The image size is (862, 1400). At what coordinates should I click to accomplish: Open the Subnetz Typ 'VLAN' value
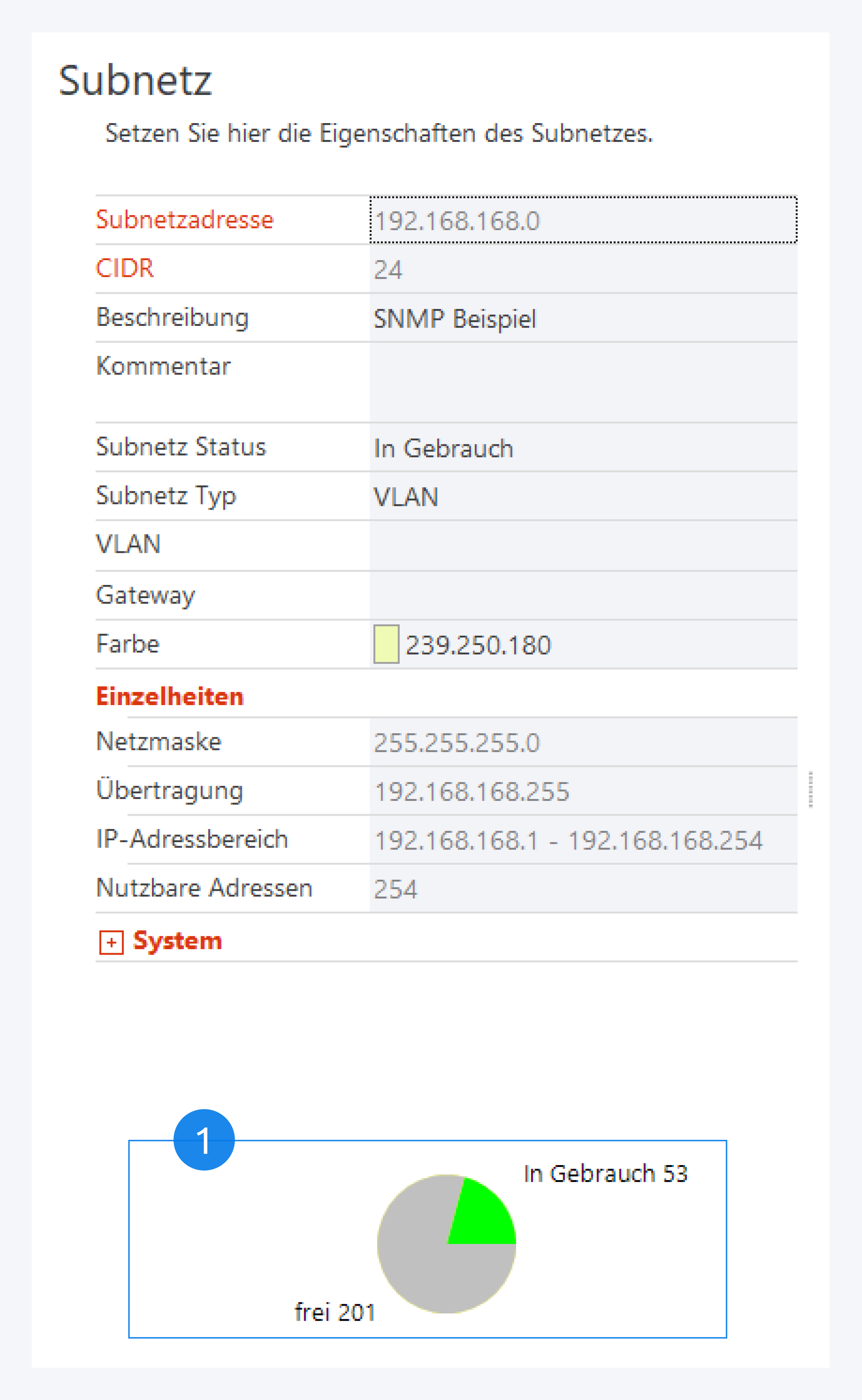583,496
